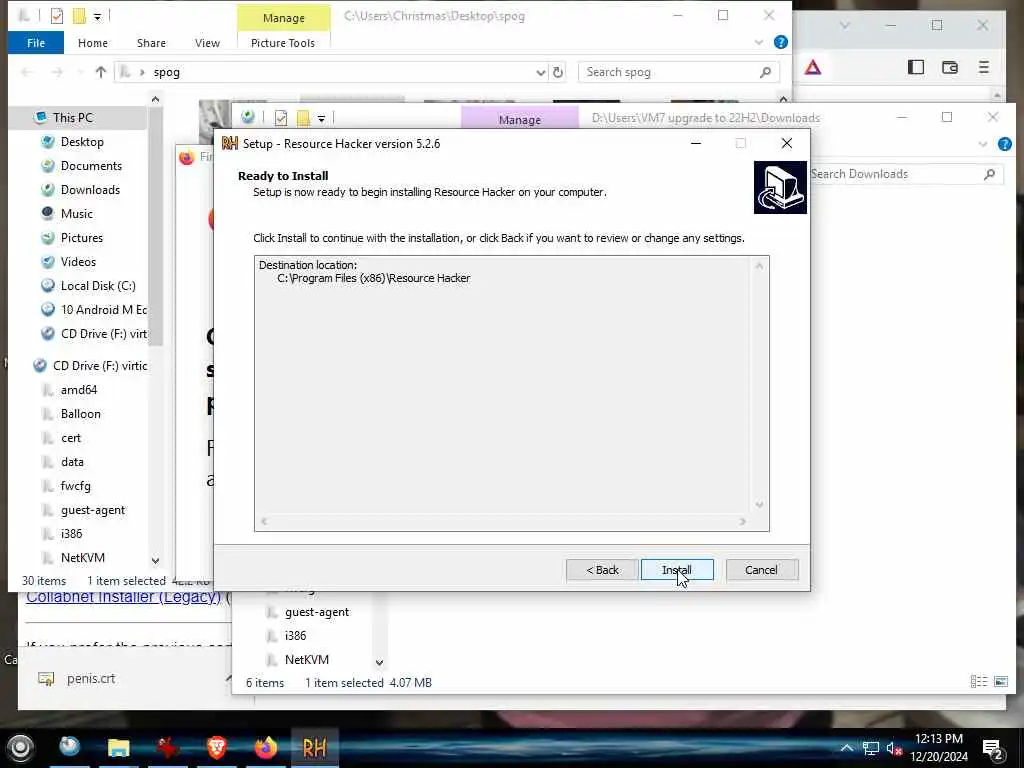This screenshot has height=768, width=1024.
Task: Open View ribbon tab in spog window
Action: pos(207,42)
